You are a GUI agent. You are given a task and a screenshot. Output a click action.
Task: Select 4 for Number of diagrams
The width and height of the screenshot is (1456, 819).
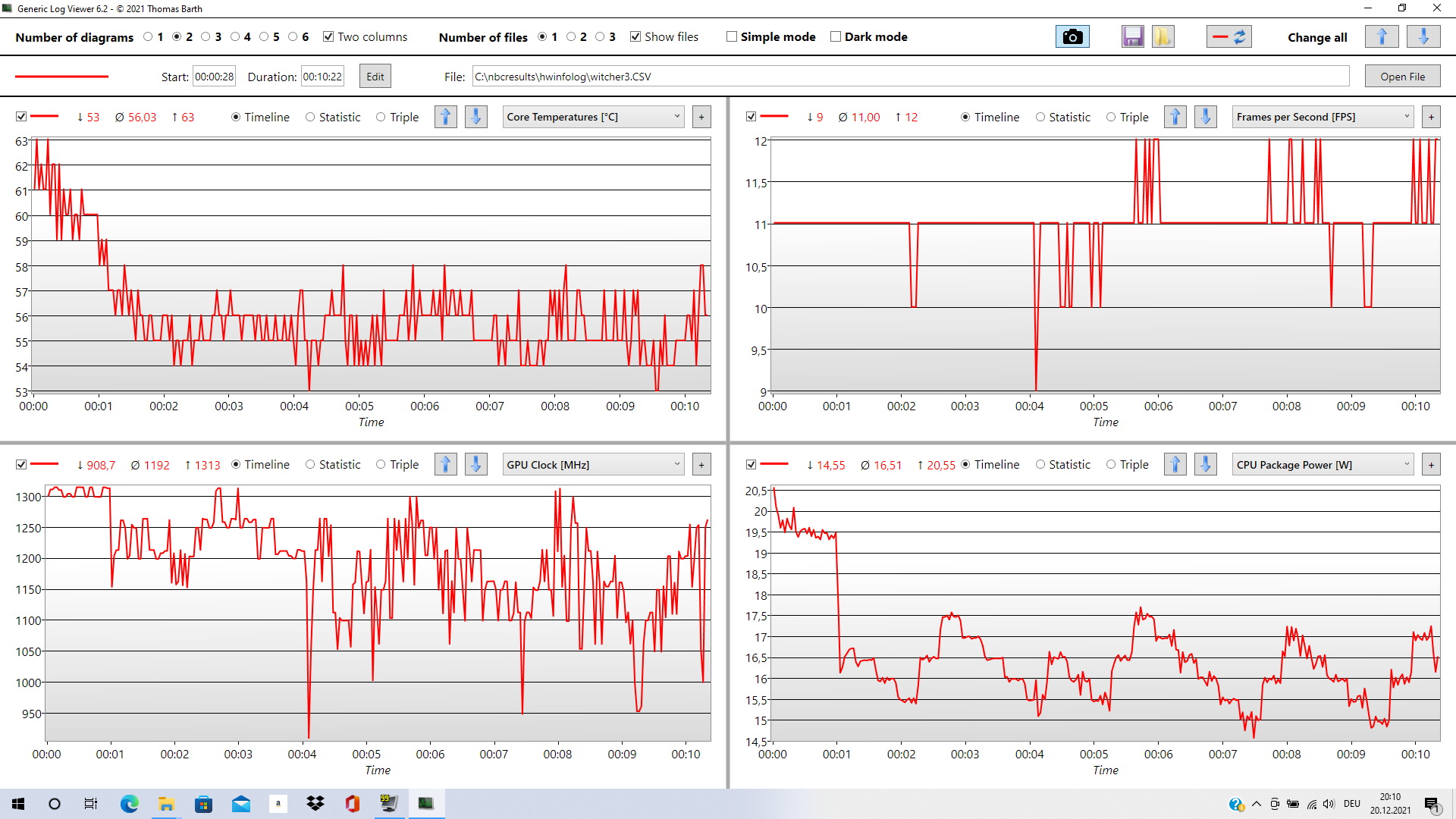[235, 36]
